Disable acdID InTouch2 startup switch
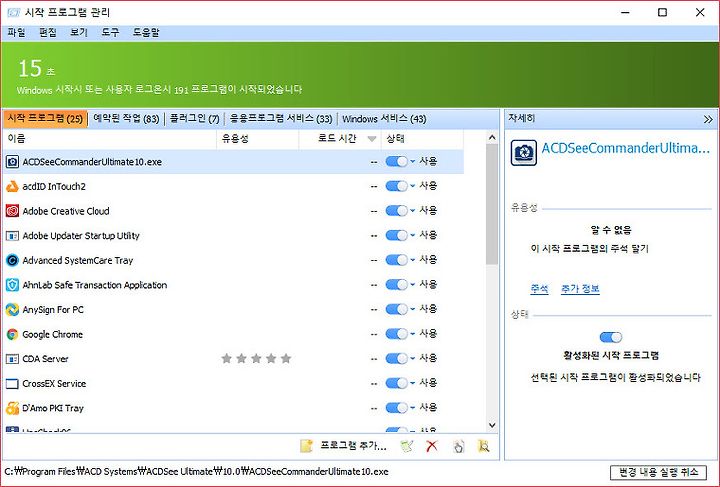720x487 pixels. tap(397, 186)
